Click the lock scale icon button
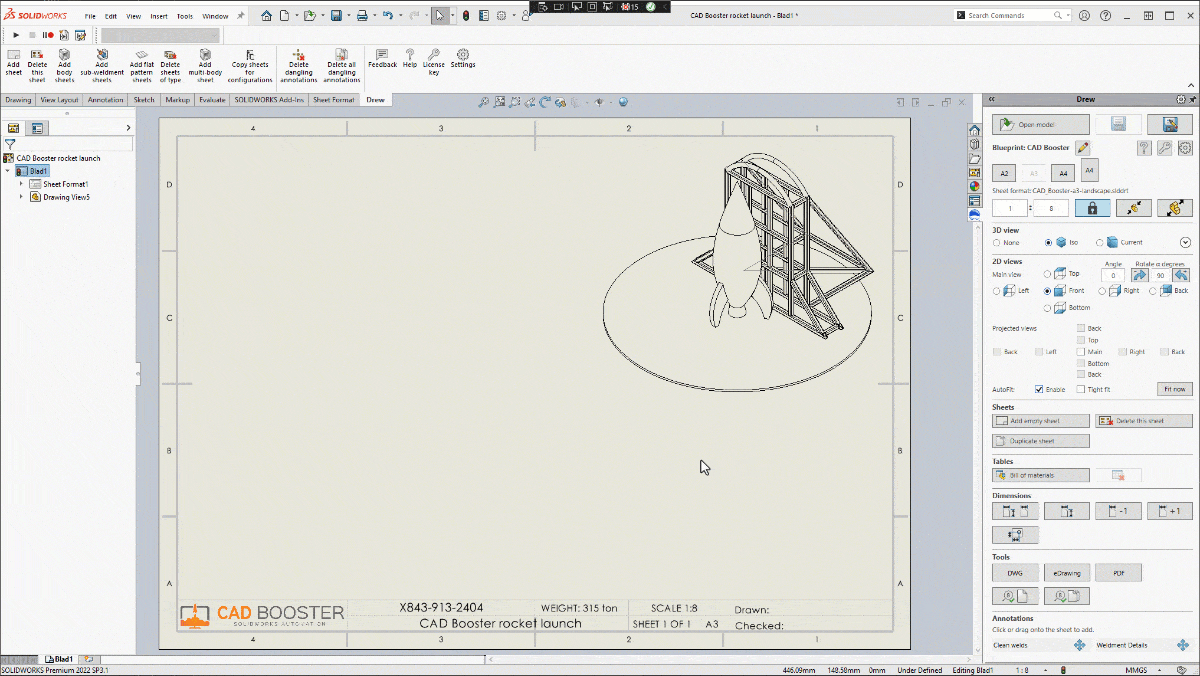This screenshot has height=676, width=1200. coord(1092,208)
